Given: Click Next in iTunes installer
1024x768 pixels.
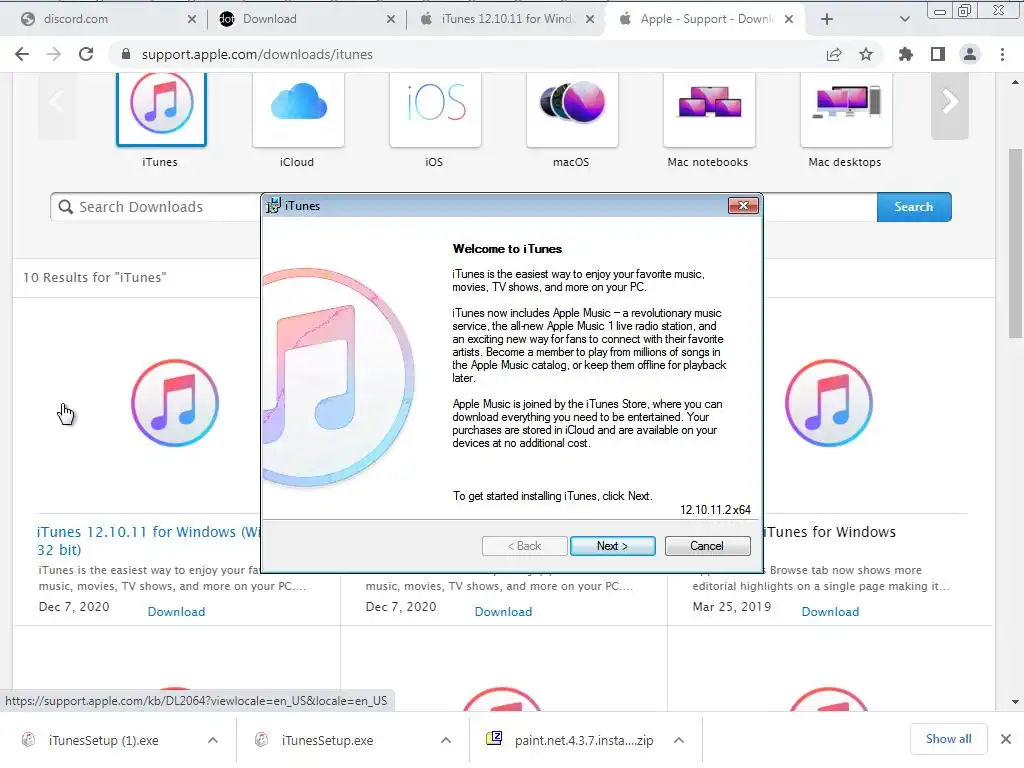Looking at the screenshot, I should point(612,546).
